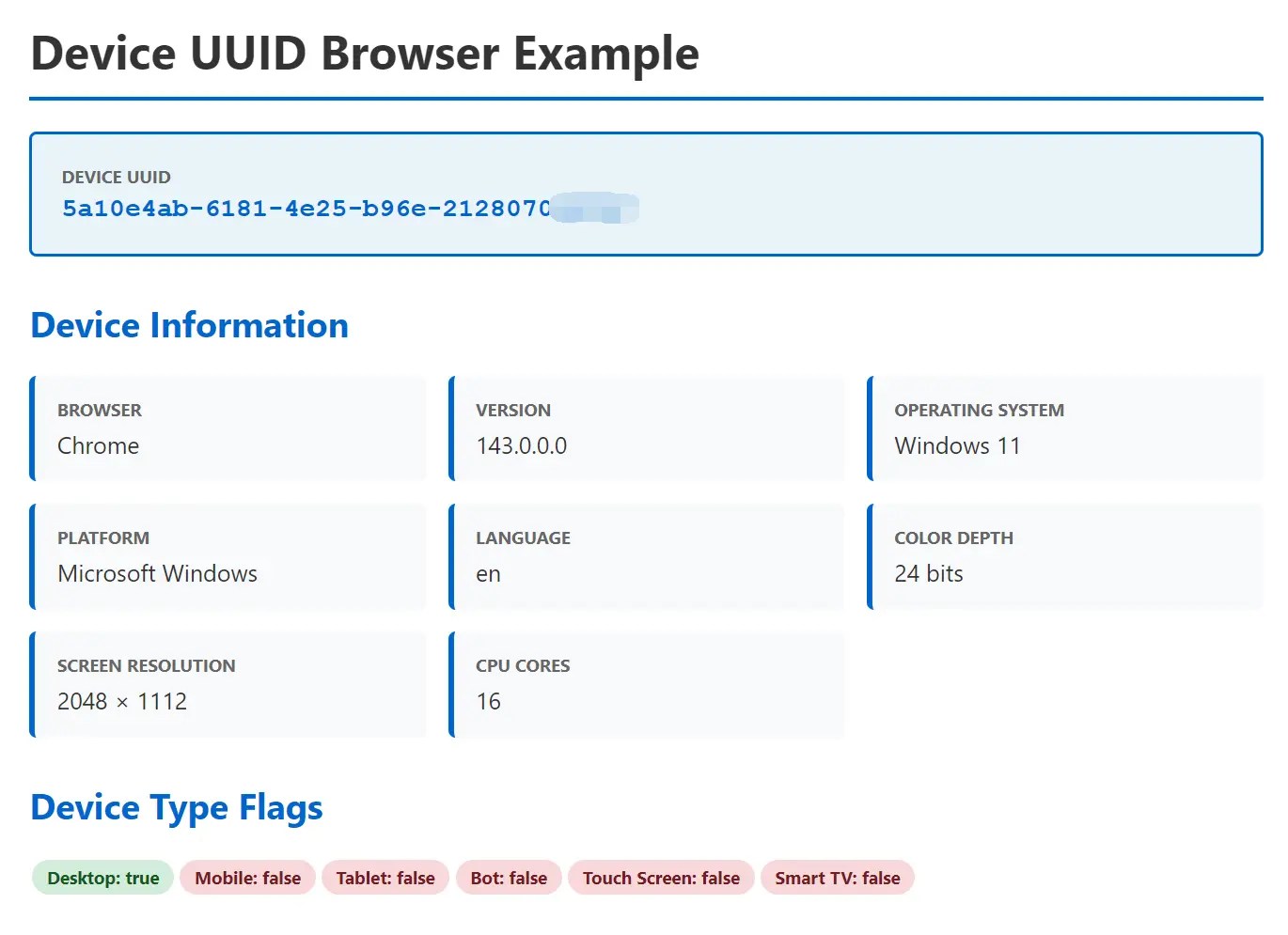
Task: Click the Smart TV: false badge
Action: (x=838, y=878)
